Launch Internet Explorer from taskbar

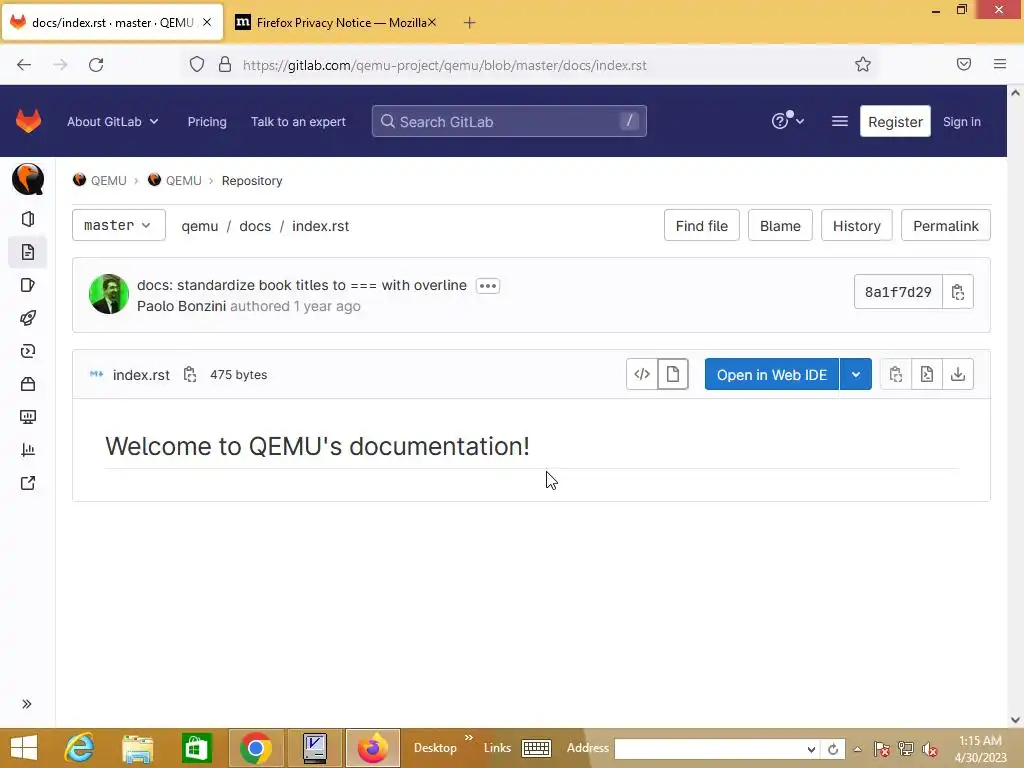(x=80, y=748)
